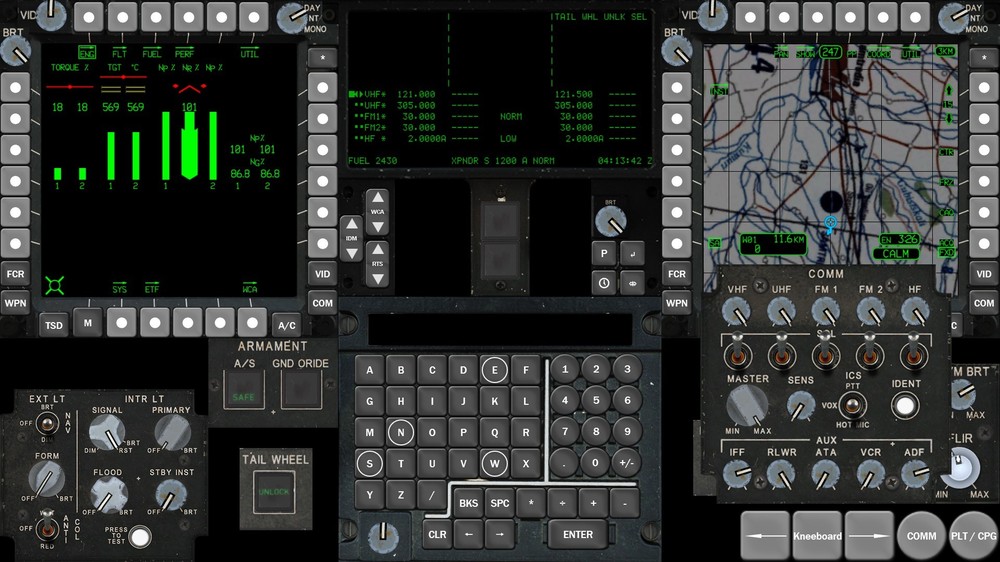Image resolution: width=1000 pixels, height=562 pixels.
Task: Open TSD page on the left display
Action: tap(54, 325)
